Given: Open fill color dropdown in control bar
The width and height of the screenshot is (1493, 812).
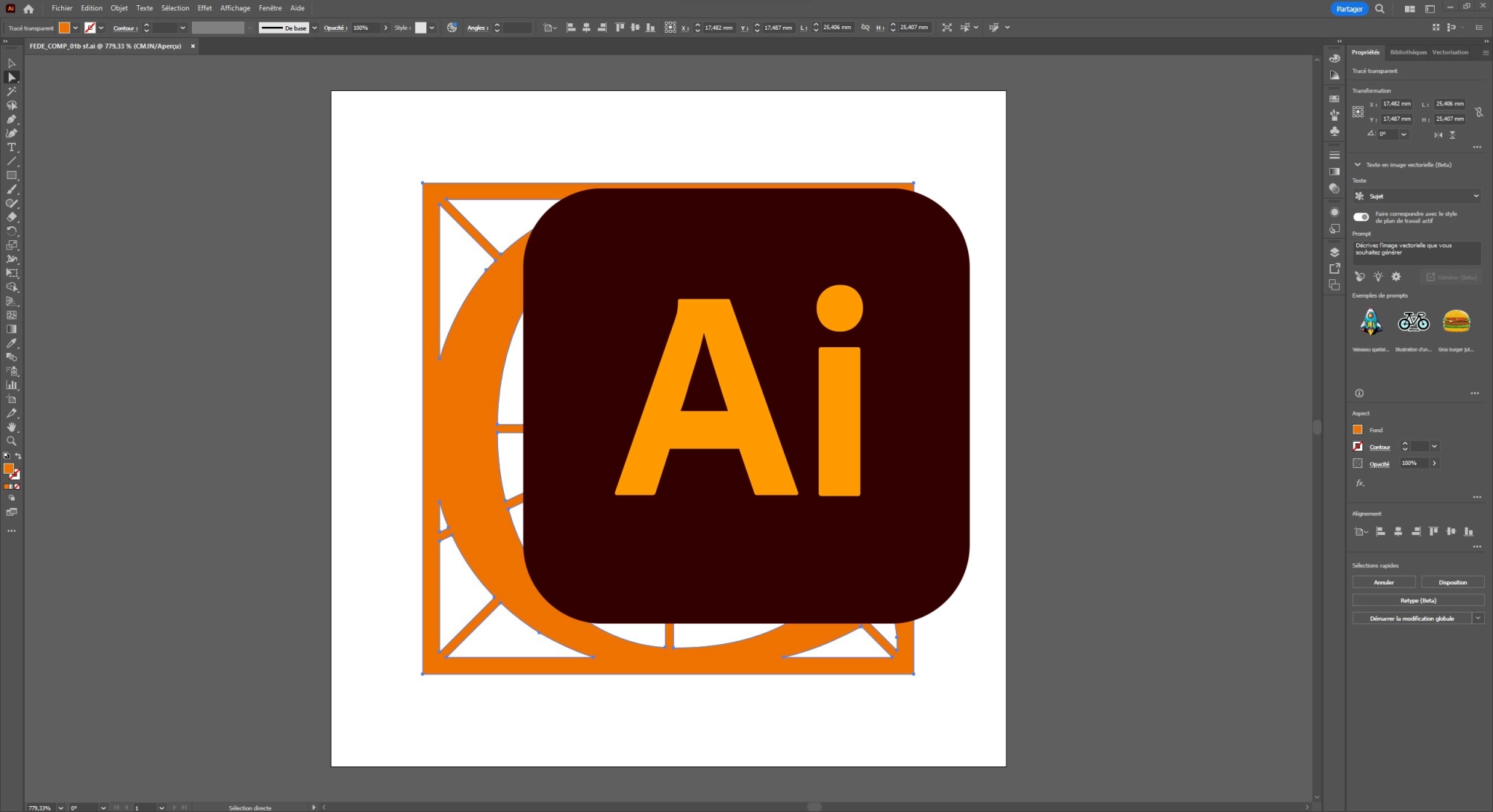Looking at the screenshot, I should point(75,28).
